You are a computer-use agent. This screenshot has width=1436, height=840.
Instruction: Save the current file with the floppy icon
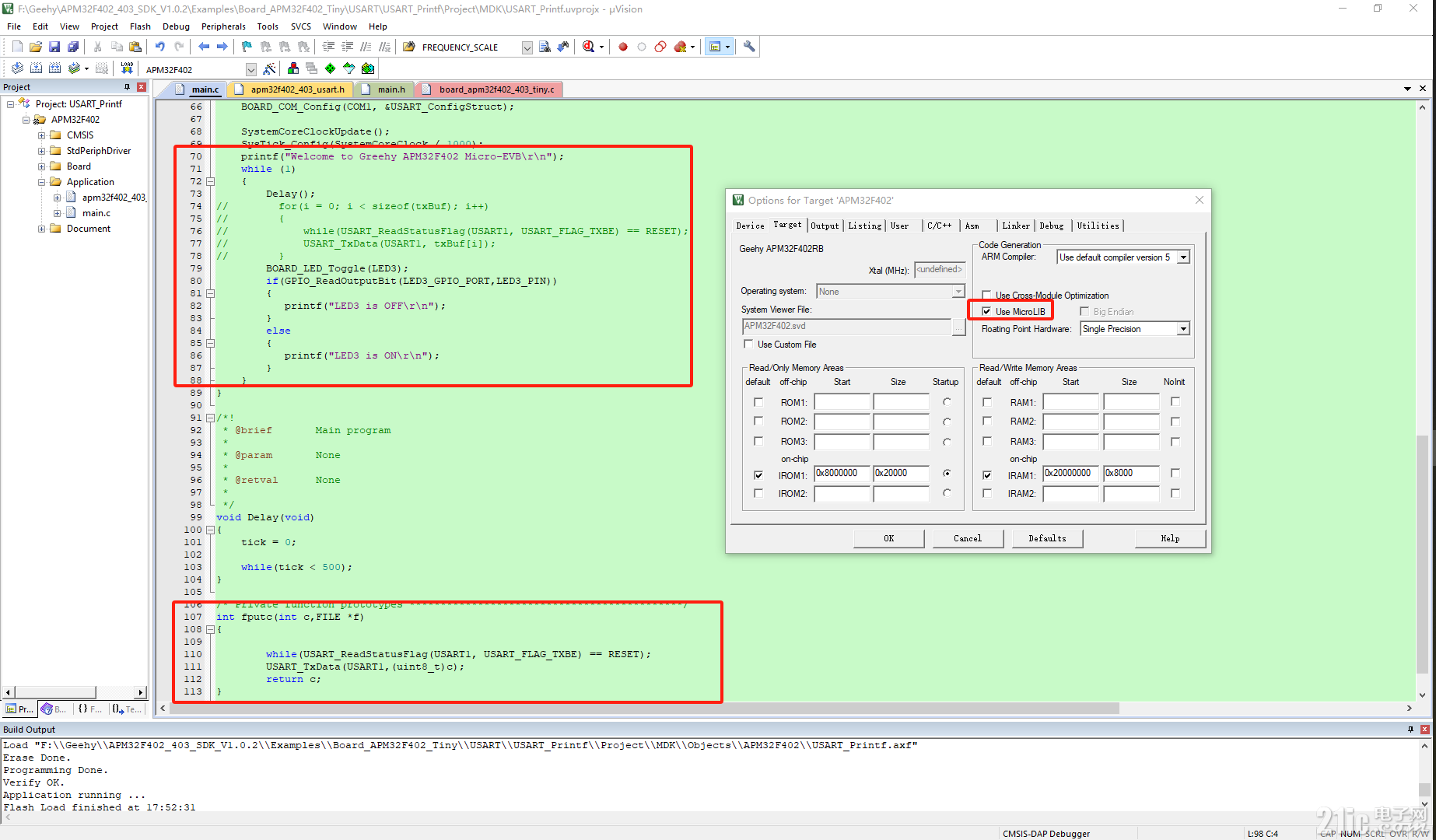point(54,47)
